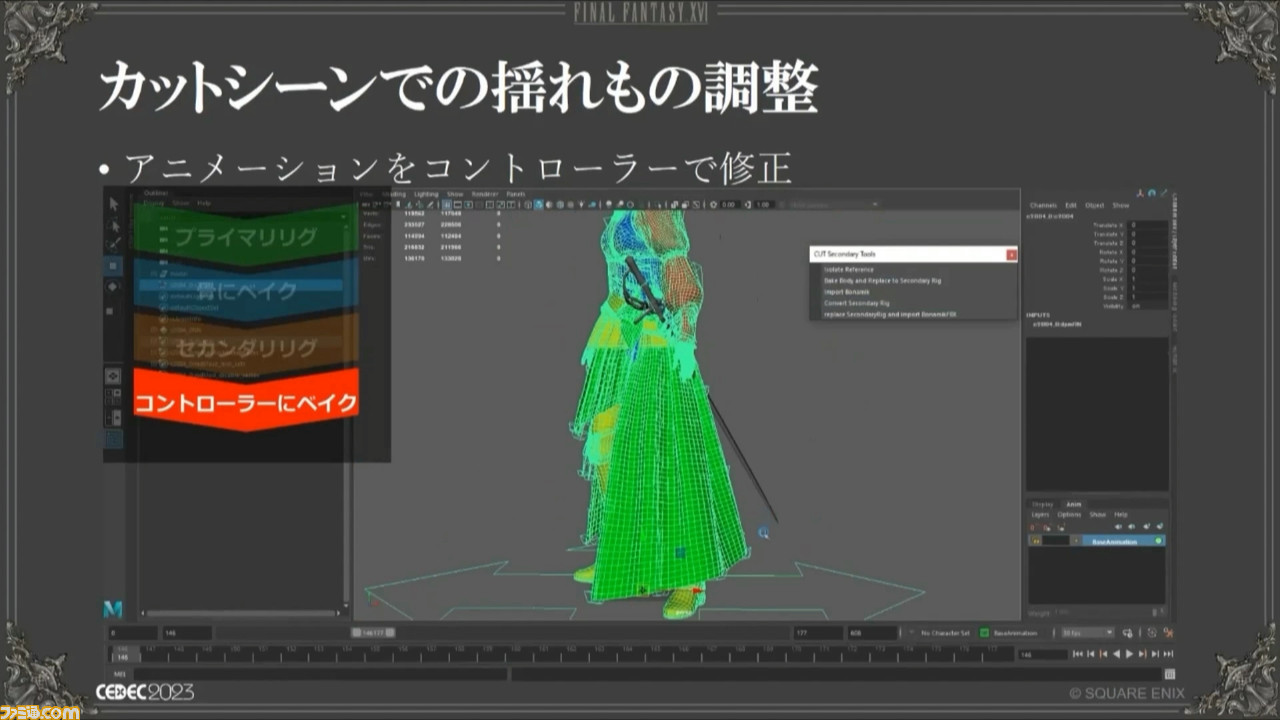
Task: Click Isolate Reference in CUT Secondary Tools
Action: (x=848, y=270)
